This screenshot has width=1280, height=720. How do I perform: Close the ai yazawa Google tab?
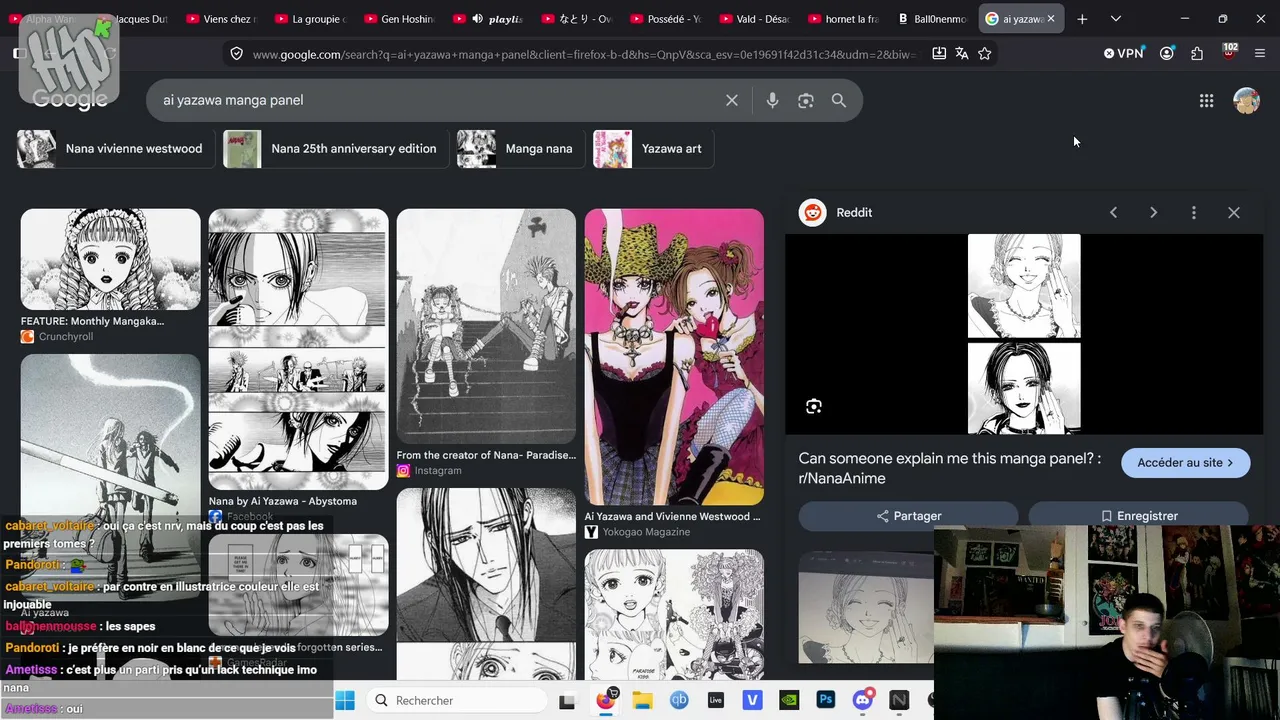coord(1051,19)
